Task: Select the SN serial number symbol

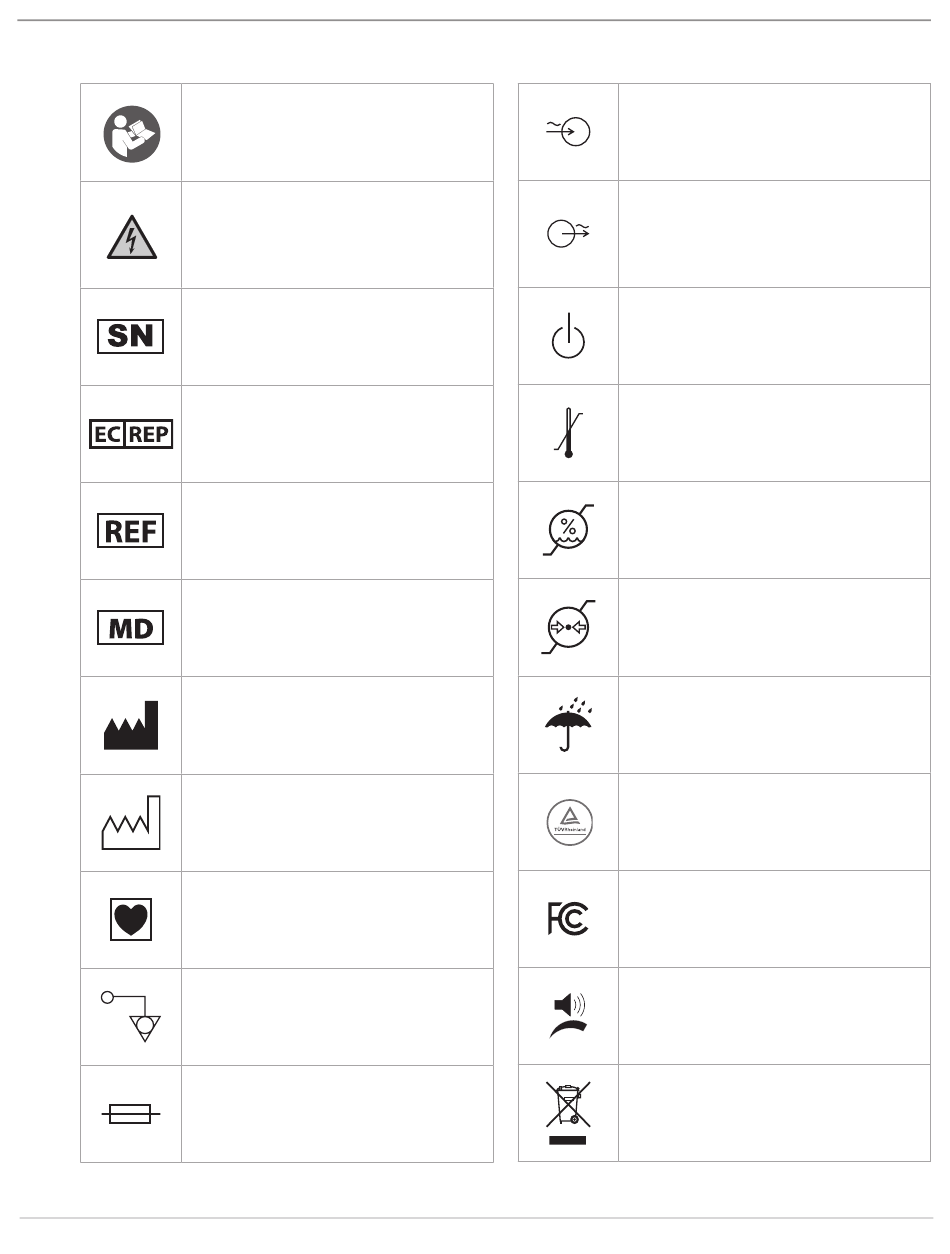Action: pos(131,337)
